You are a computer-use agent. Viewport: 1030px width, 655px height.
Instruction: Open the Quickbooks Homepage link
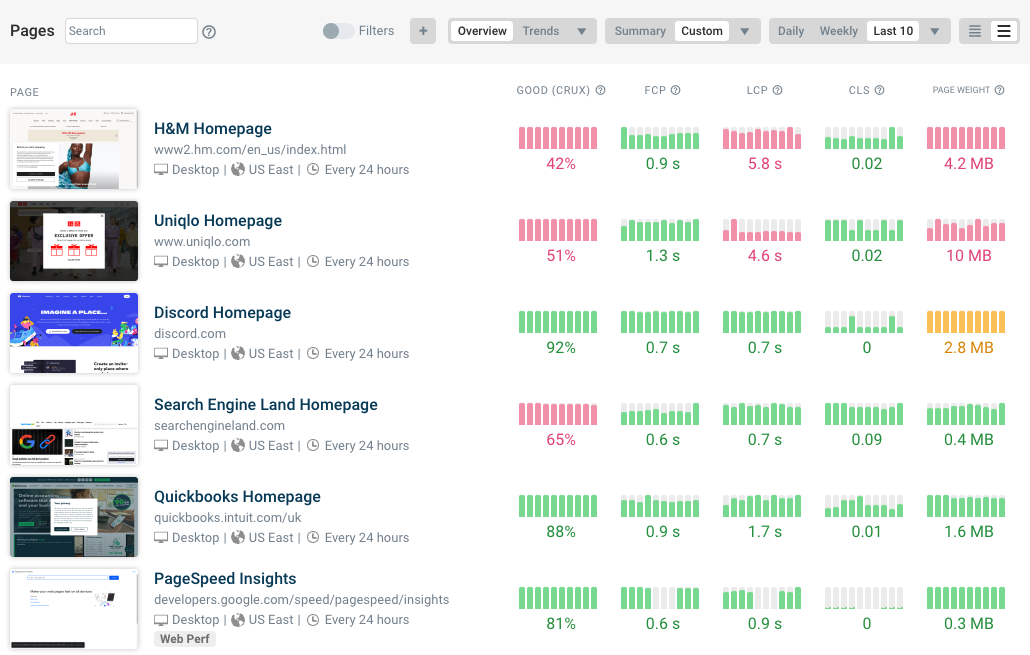[x=237, y=497]
